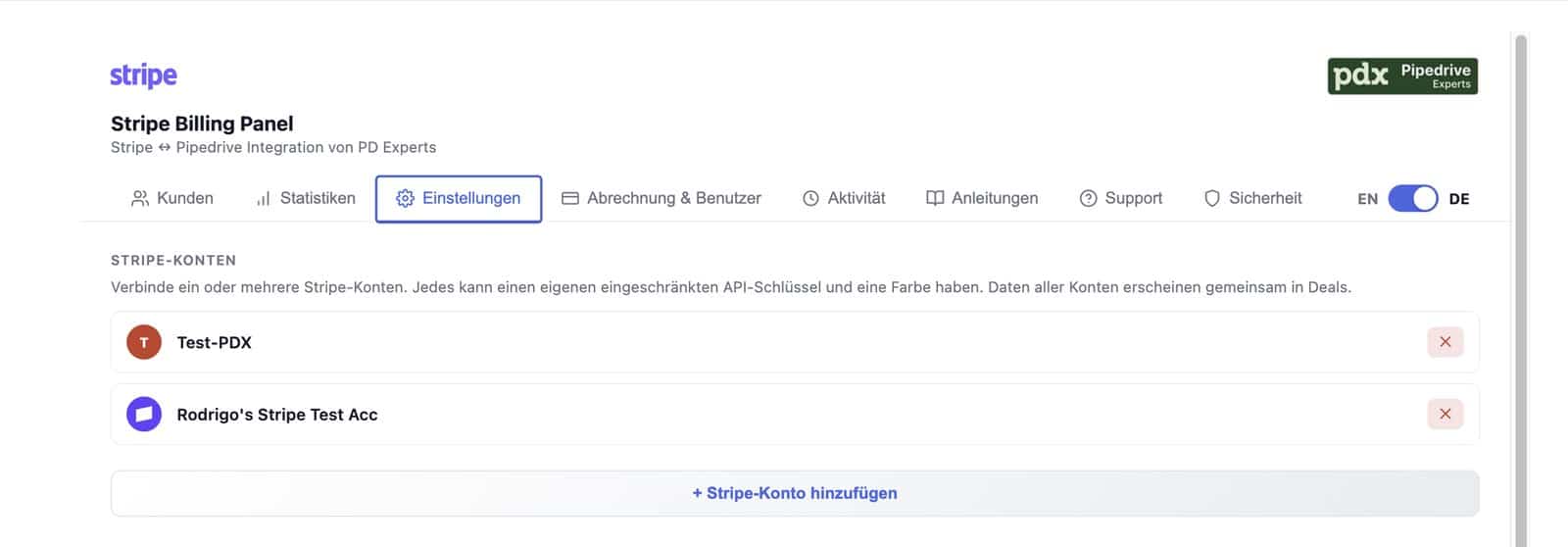Viewport: 1568px width, 547px height.
Task: Open the Aktivität tab
Action: (x=844, y=198)
